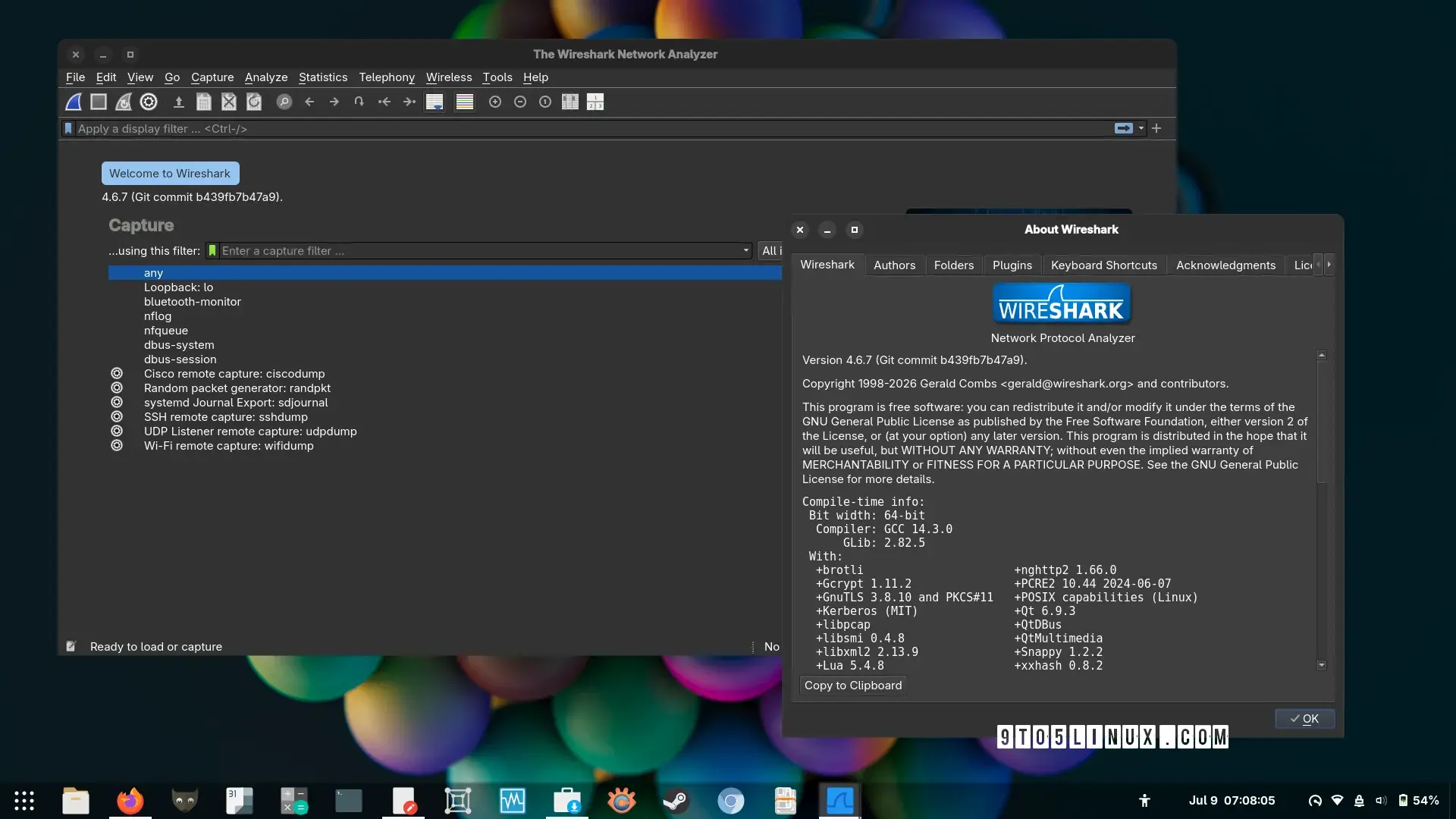This screenshot has height=819, width=1456.
Task: Click the resize columns icon
Action: [x=570, y=102]
